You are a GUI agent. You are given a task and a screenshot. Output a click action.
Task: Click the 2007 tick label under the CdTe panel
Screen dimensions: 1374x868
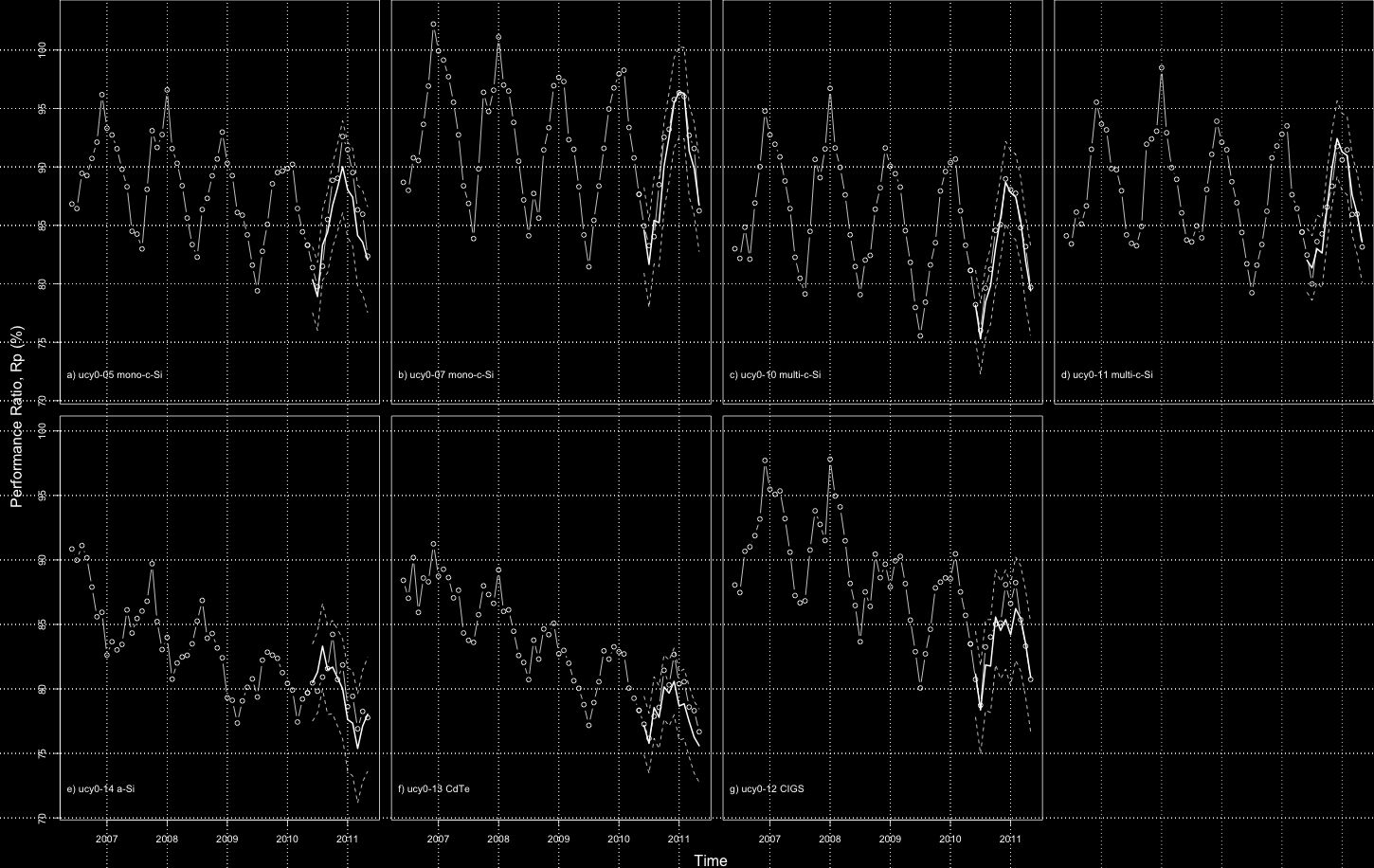(438, 840)
